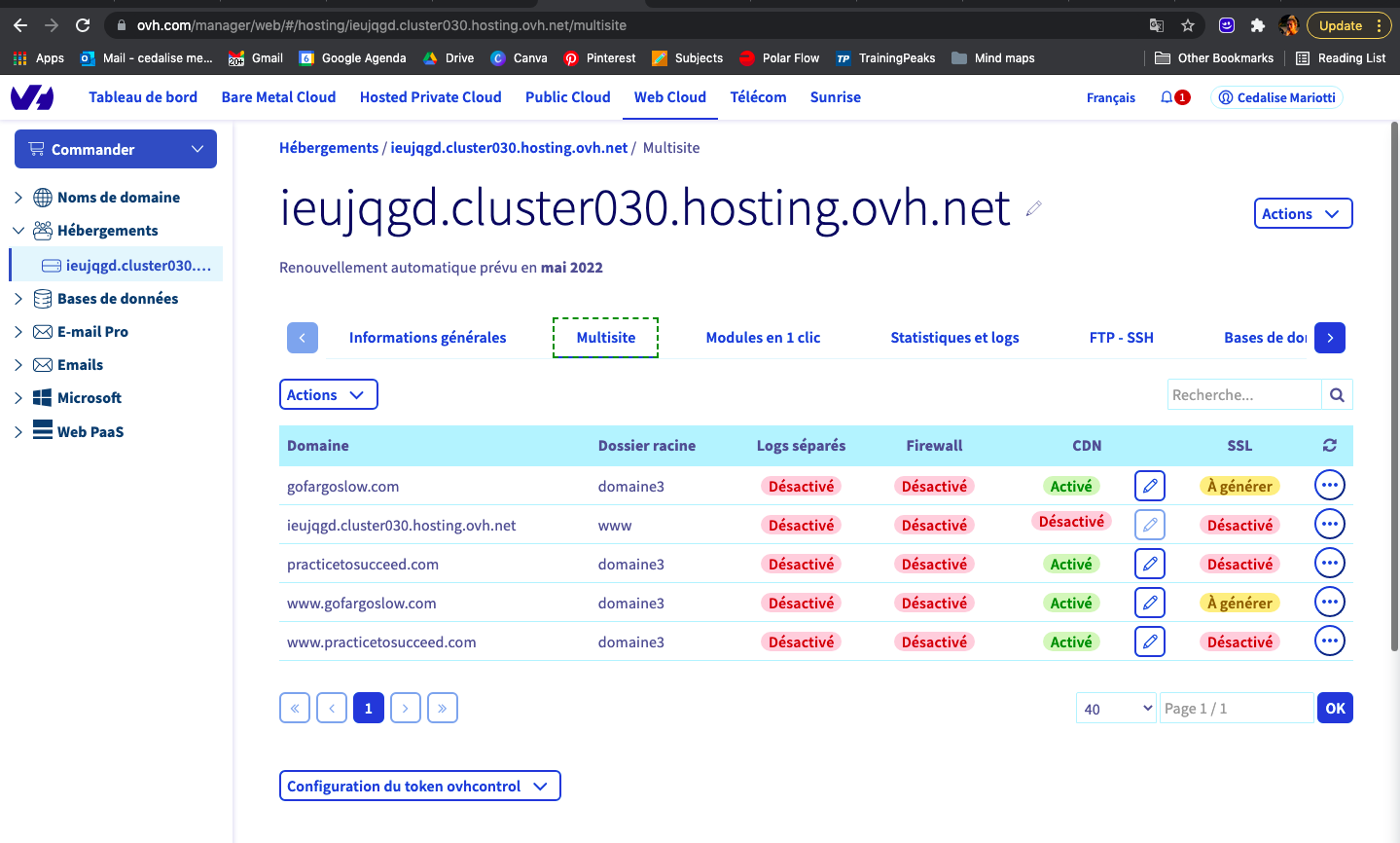Switch to the Statistiques et logs tab
Viewport: 1400px width, 843px height.
(954, 338)
